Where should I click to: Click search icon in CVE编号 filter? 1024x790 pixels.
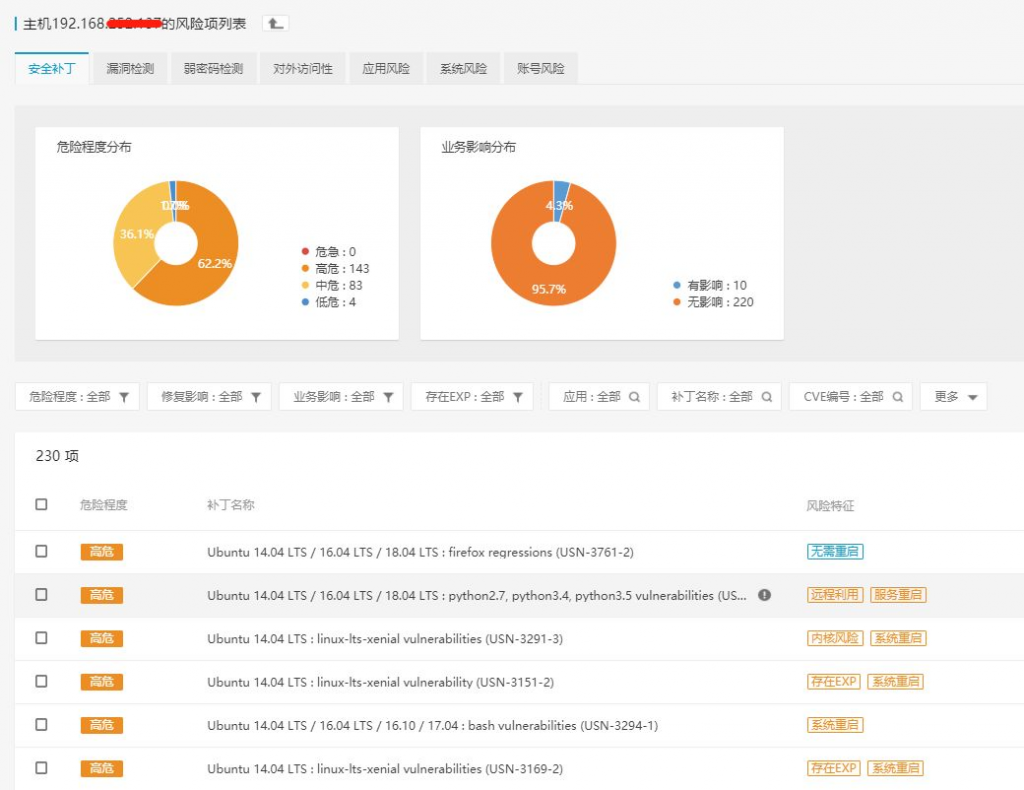point(898,397)
